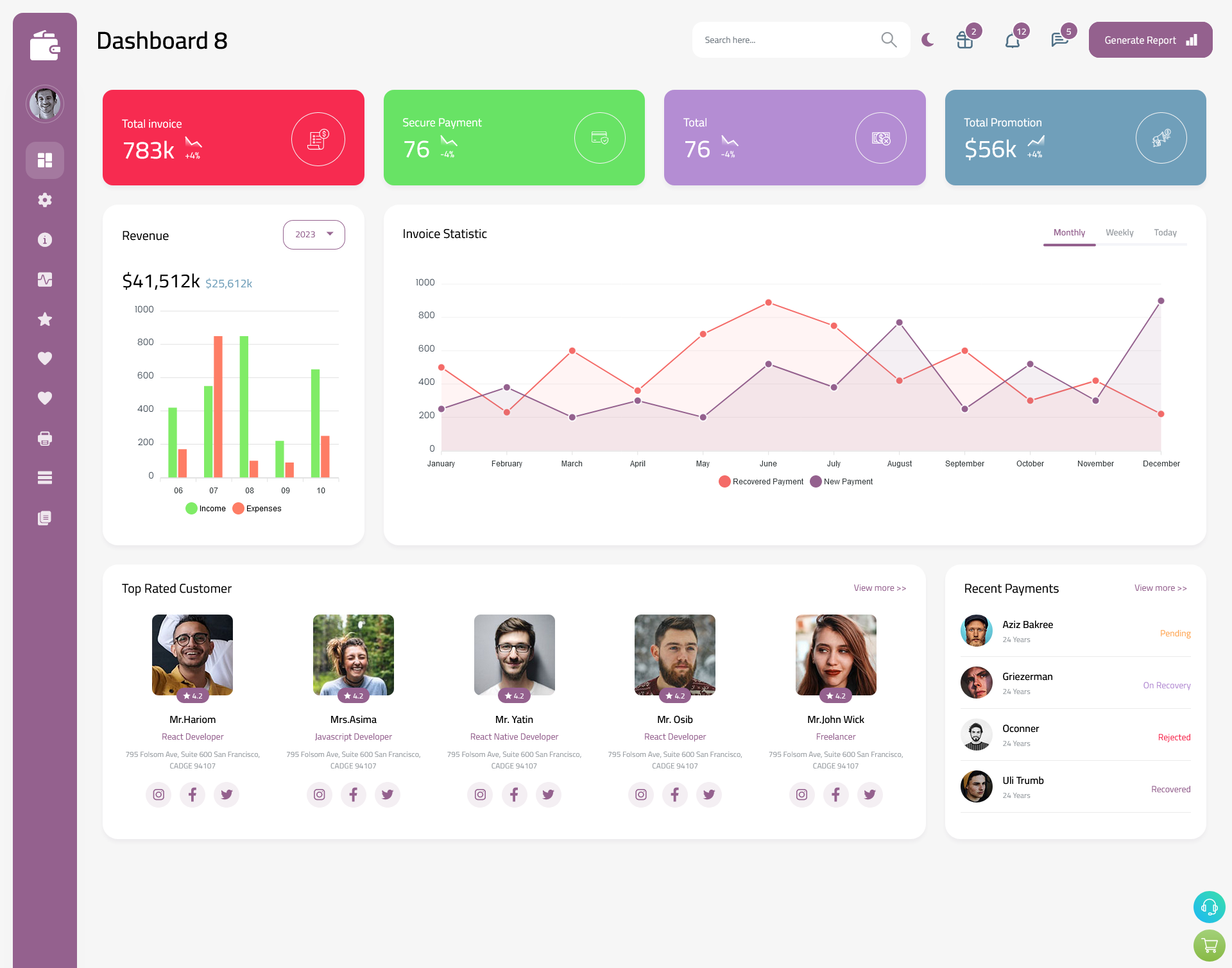The height and width of the screenshot is (968, 1232).
Task: Click the dashboard grid layout icon
Action: pyautogui.click(x=45, y=160)
